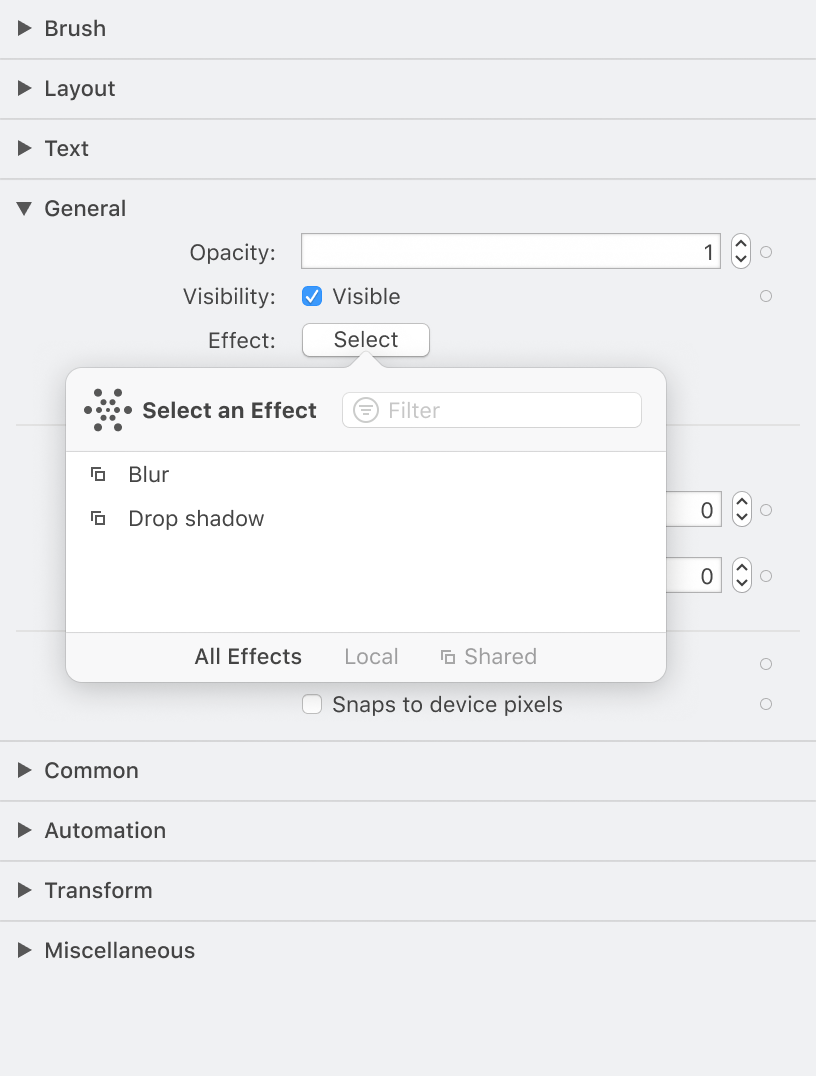The image size is (816, 1076).
Task: Click the filter icon inside the Filter field
Action: 366,410
